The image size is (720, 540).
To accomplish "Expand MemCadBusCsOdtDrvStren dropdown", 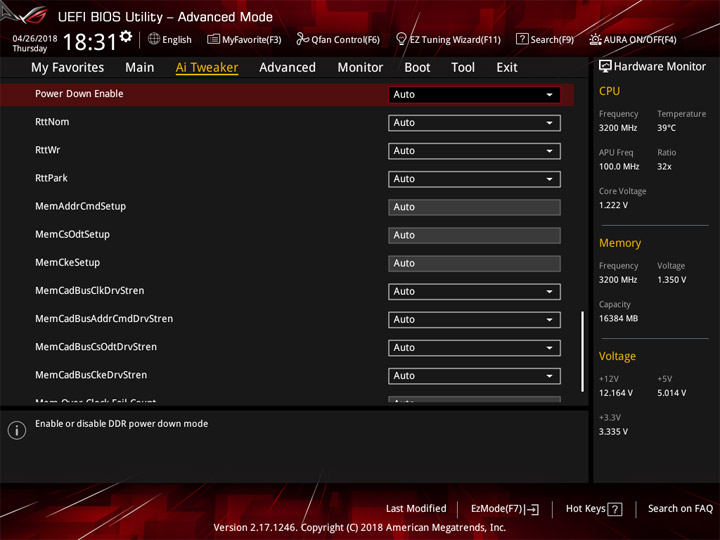I will (x=474, y=348).
